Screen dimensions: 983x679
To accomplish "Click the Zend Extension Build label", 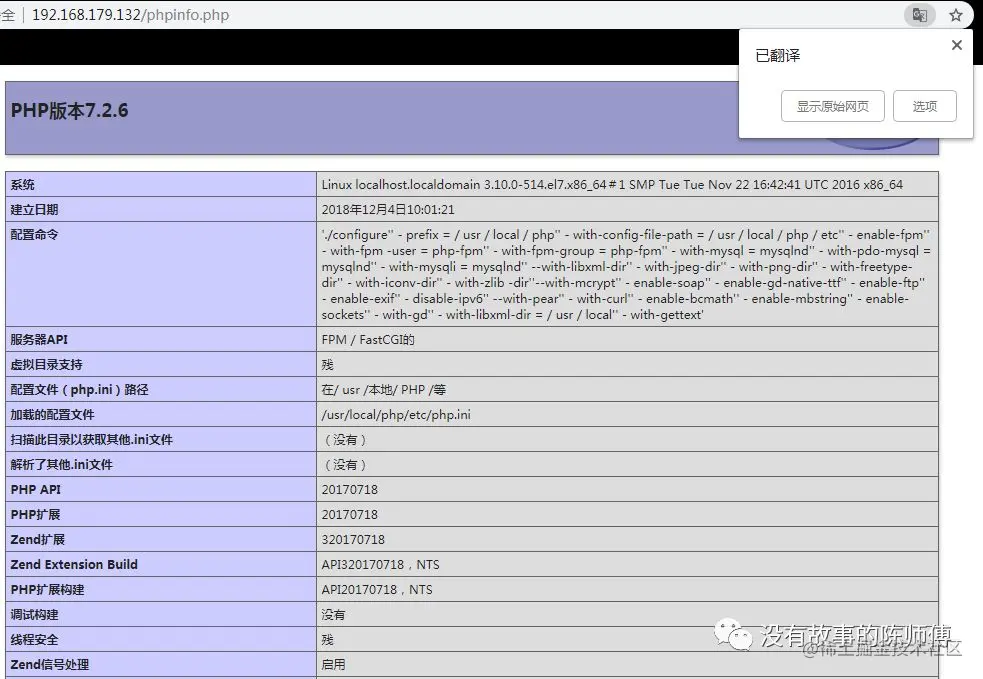I will point(74,564).
